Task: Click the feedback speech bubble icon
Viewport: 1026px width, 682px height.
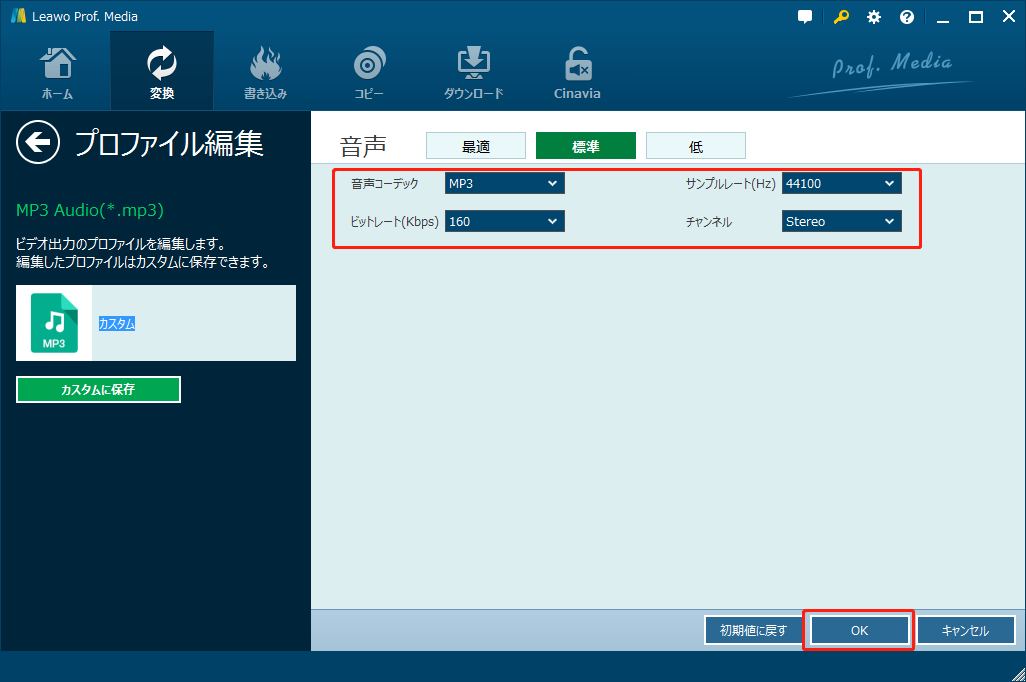Action: 805,17
